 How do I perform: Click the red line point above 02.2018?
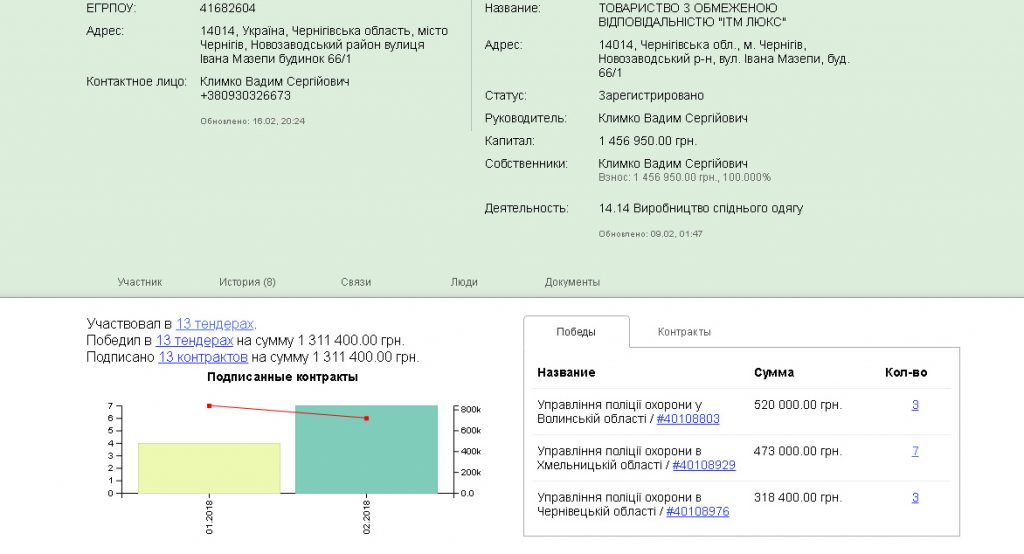[x=366, y=418]
